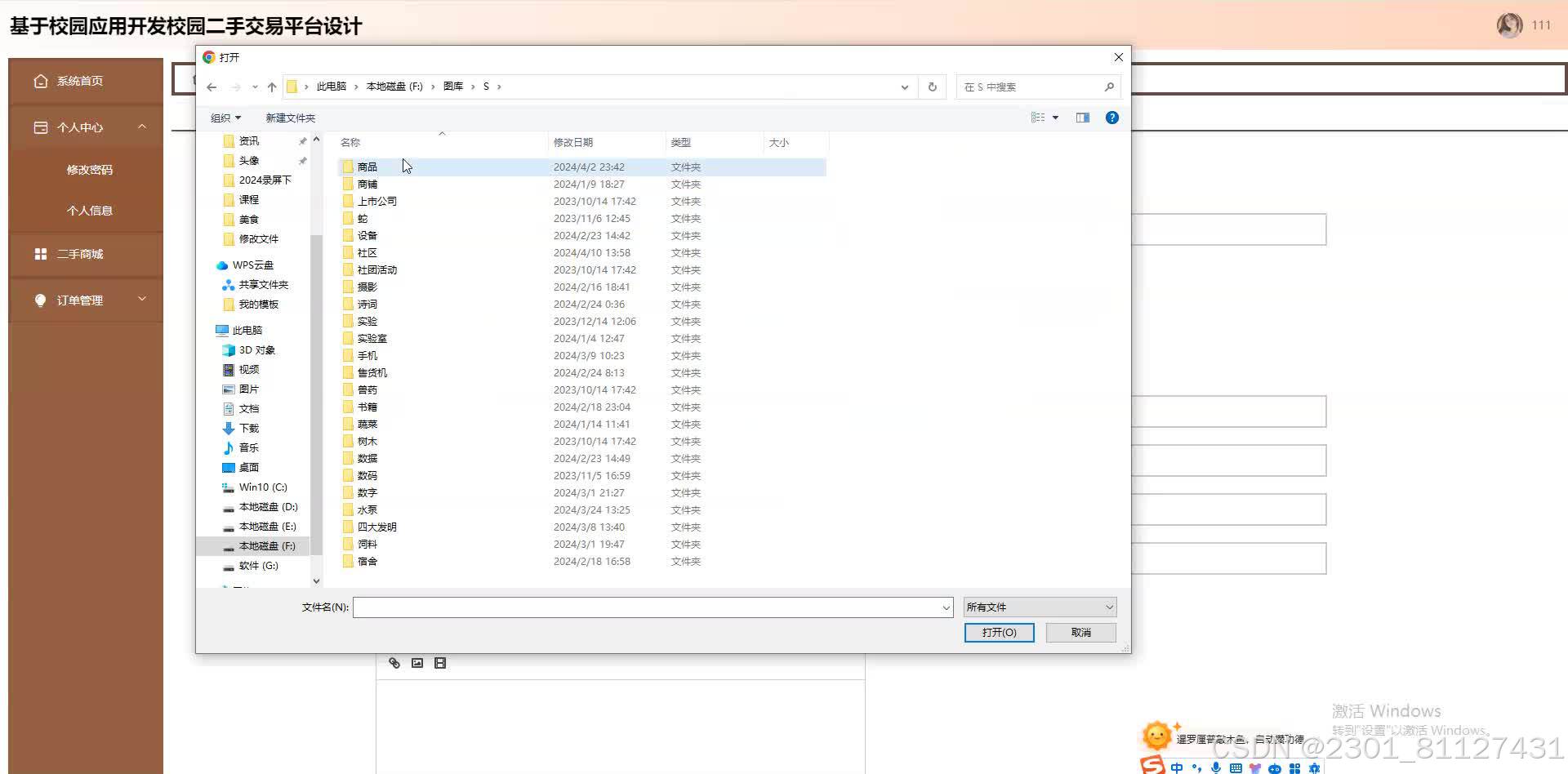The height and width of the screenshot is (774, 1568).
Task: Expand 订单管理 menu in web sidebar
Action: tap(86, 300)
